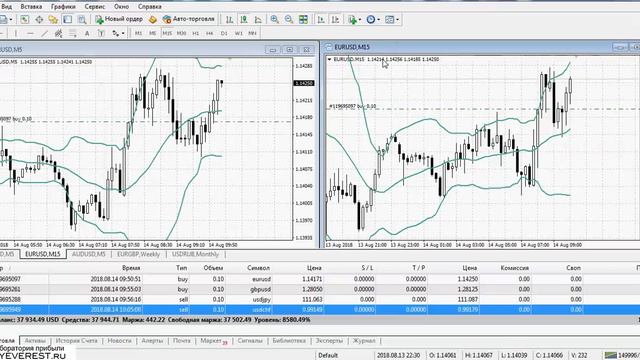Screen dimensions: 640x360
Task: Open the Вставка menu
Action: (31, 7)
